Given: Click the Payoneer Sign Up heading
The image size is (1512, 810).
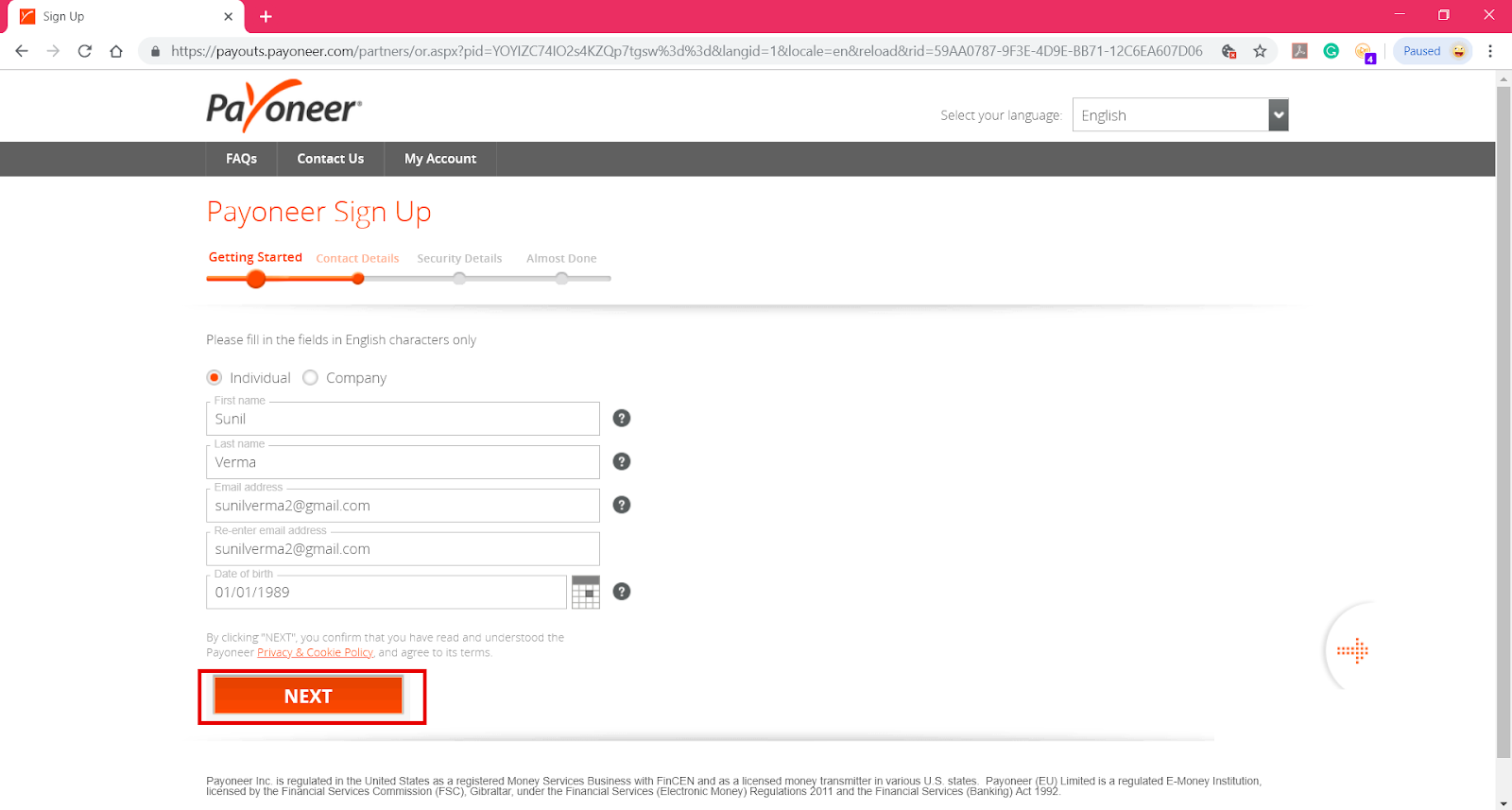Looking at the screenshot, I should click(x=318, y=213).
